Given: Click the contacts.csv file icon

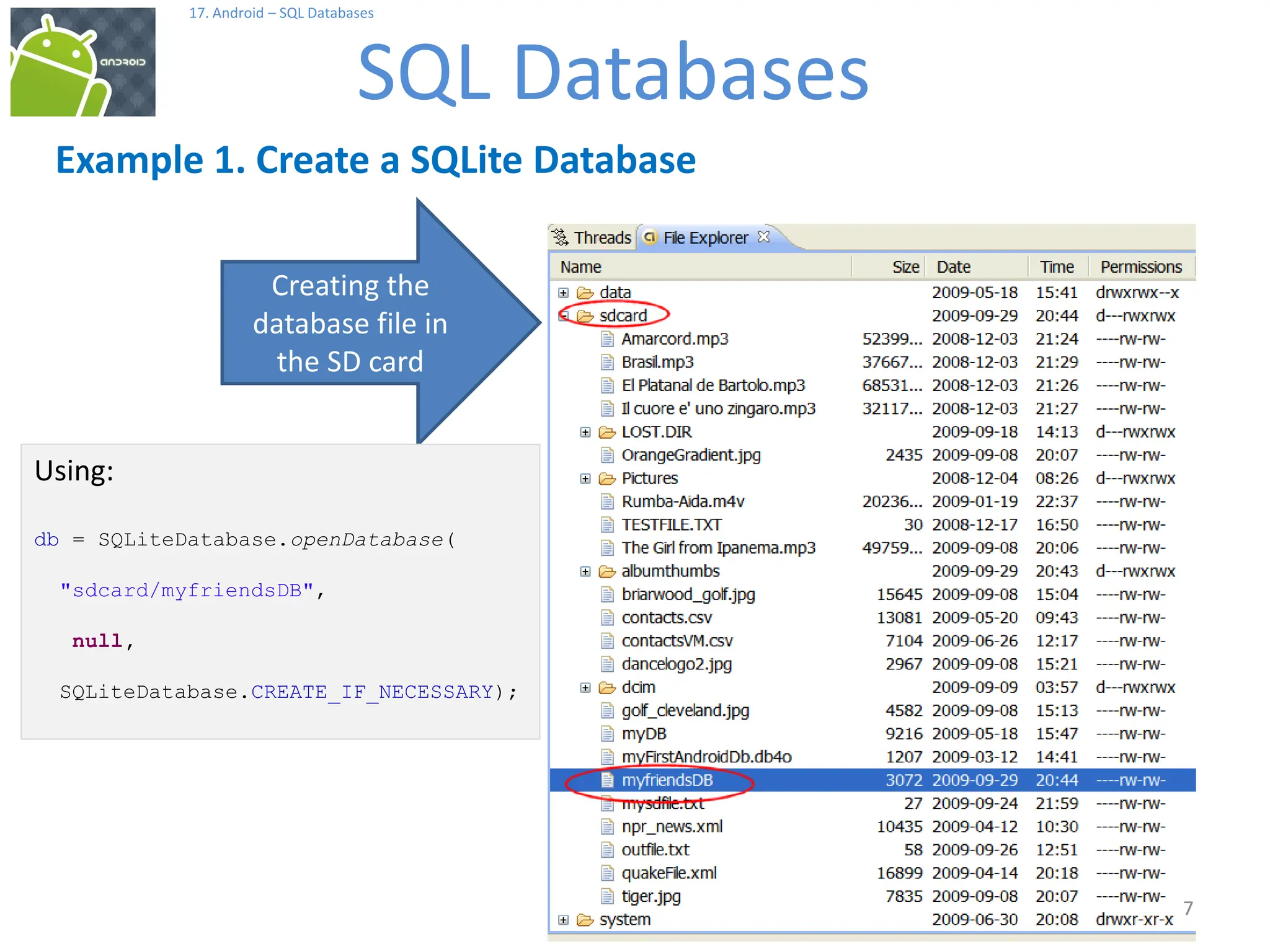Looking at the screenshot, I should point(608,618).
